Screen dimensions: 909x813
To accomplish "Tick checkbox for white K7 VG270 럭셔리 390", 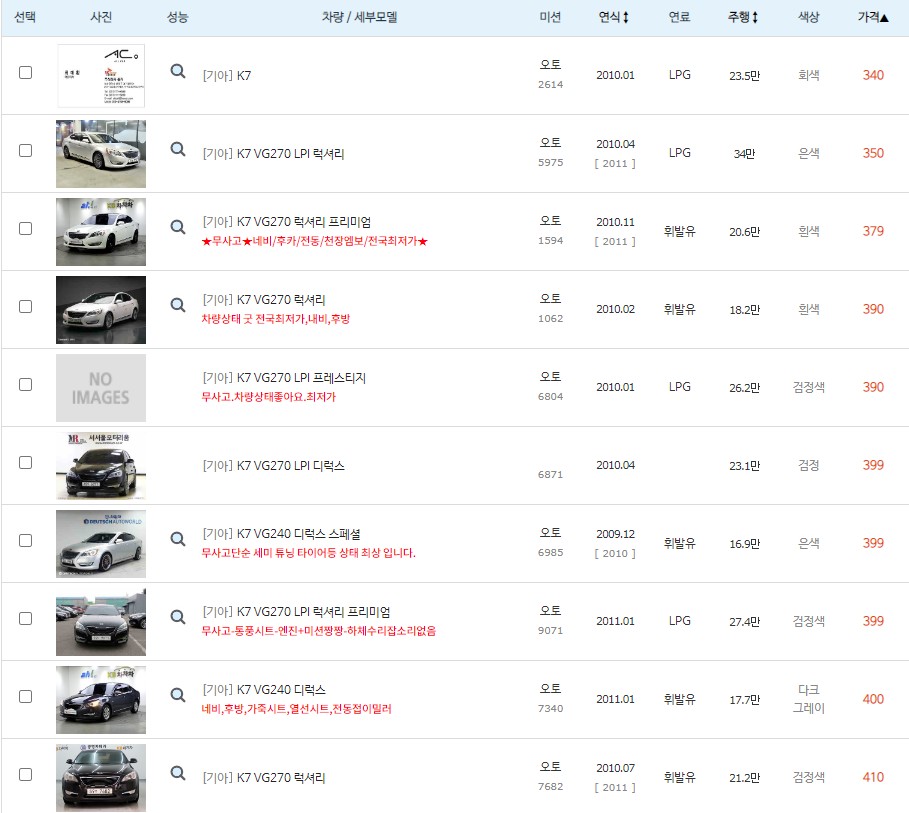I will pos(26,307).
